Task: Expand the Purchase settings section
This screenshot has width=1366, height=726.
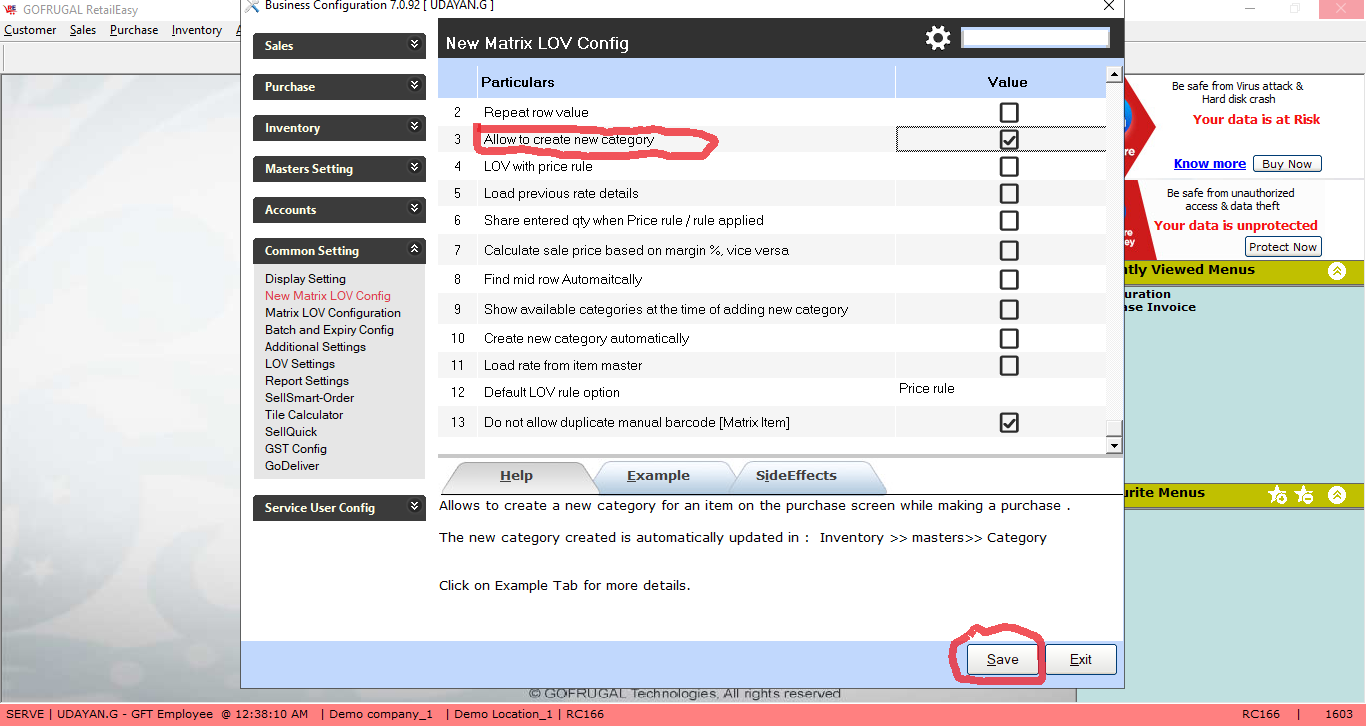Action: [x=339, y=87]
